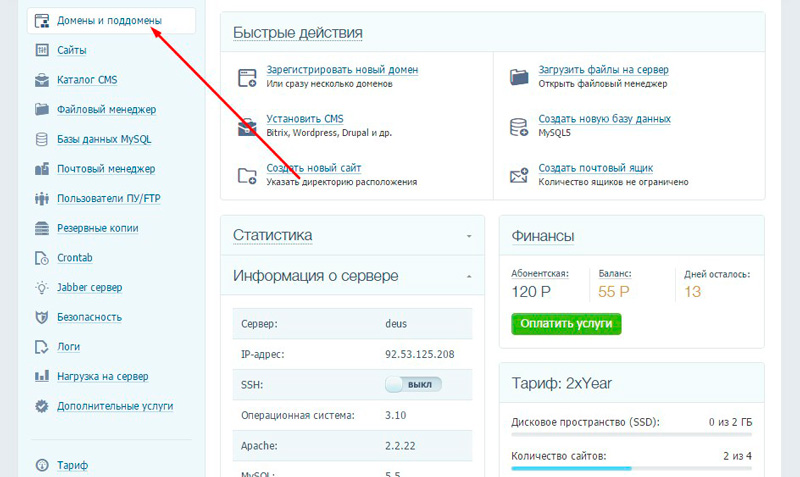Click the IP address 92.53.125.208
This screenshot has height=477, width=800.
(419, 354)
